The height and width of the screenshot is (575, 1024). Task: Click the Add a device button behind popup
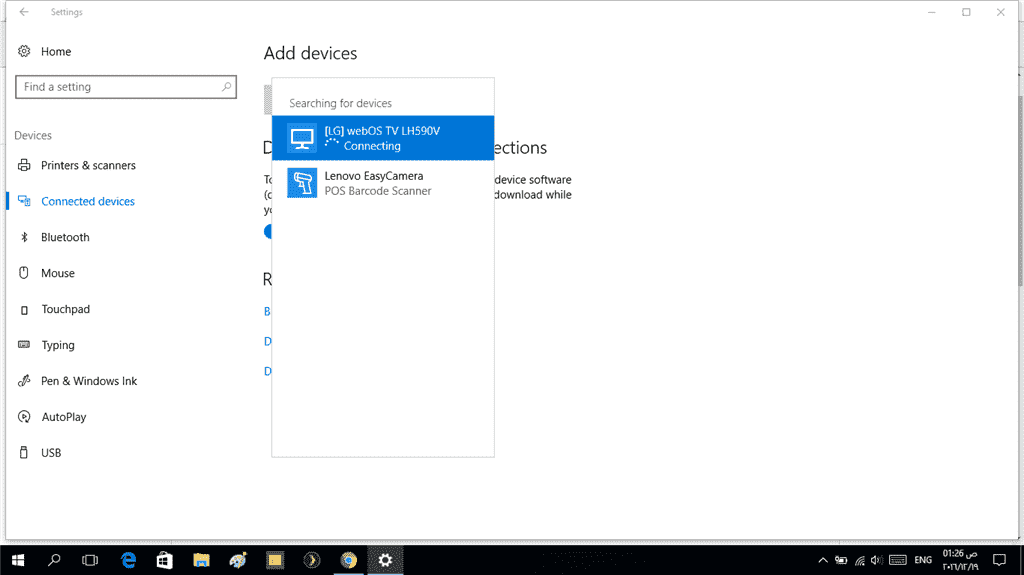268,99
